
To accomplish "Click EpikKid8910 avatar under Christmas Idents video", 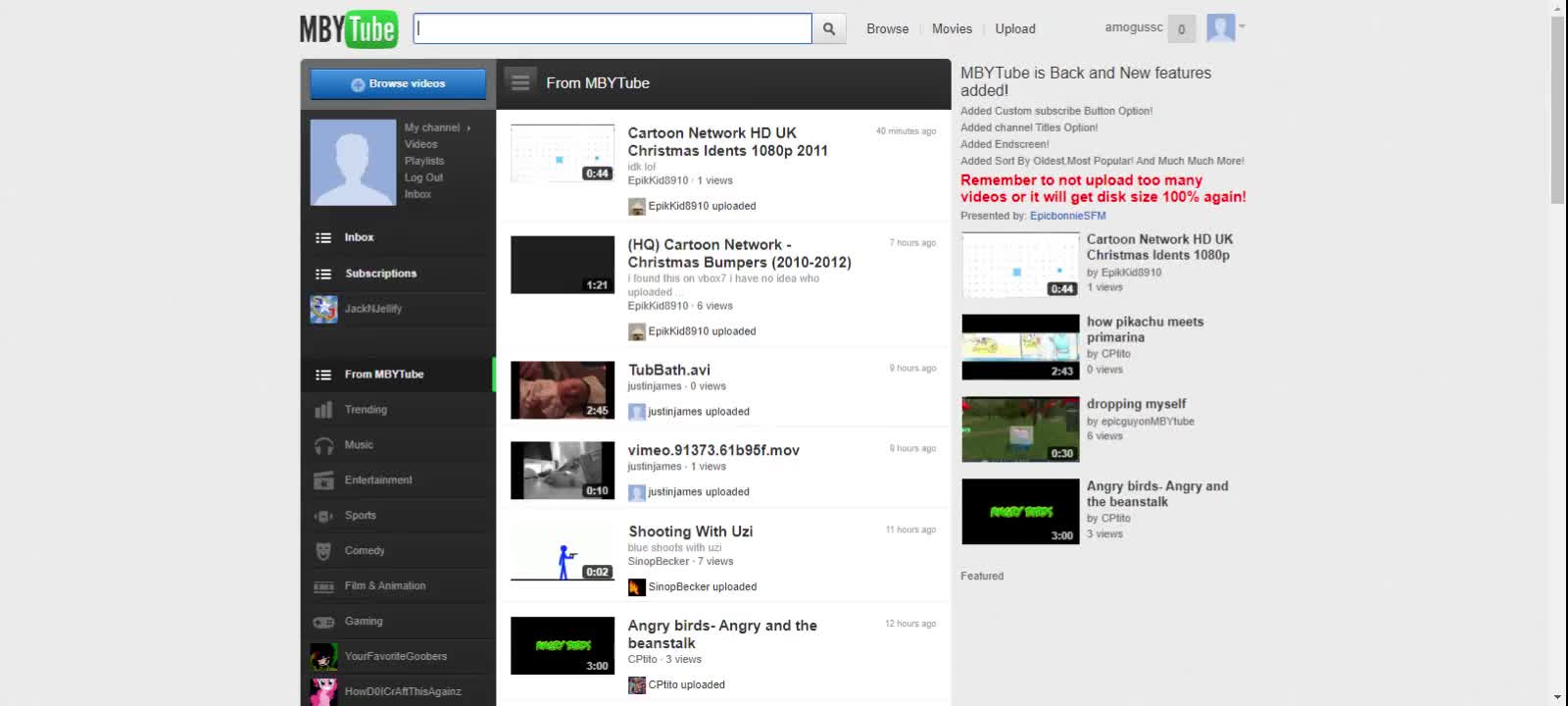I will point(637,206).
